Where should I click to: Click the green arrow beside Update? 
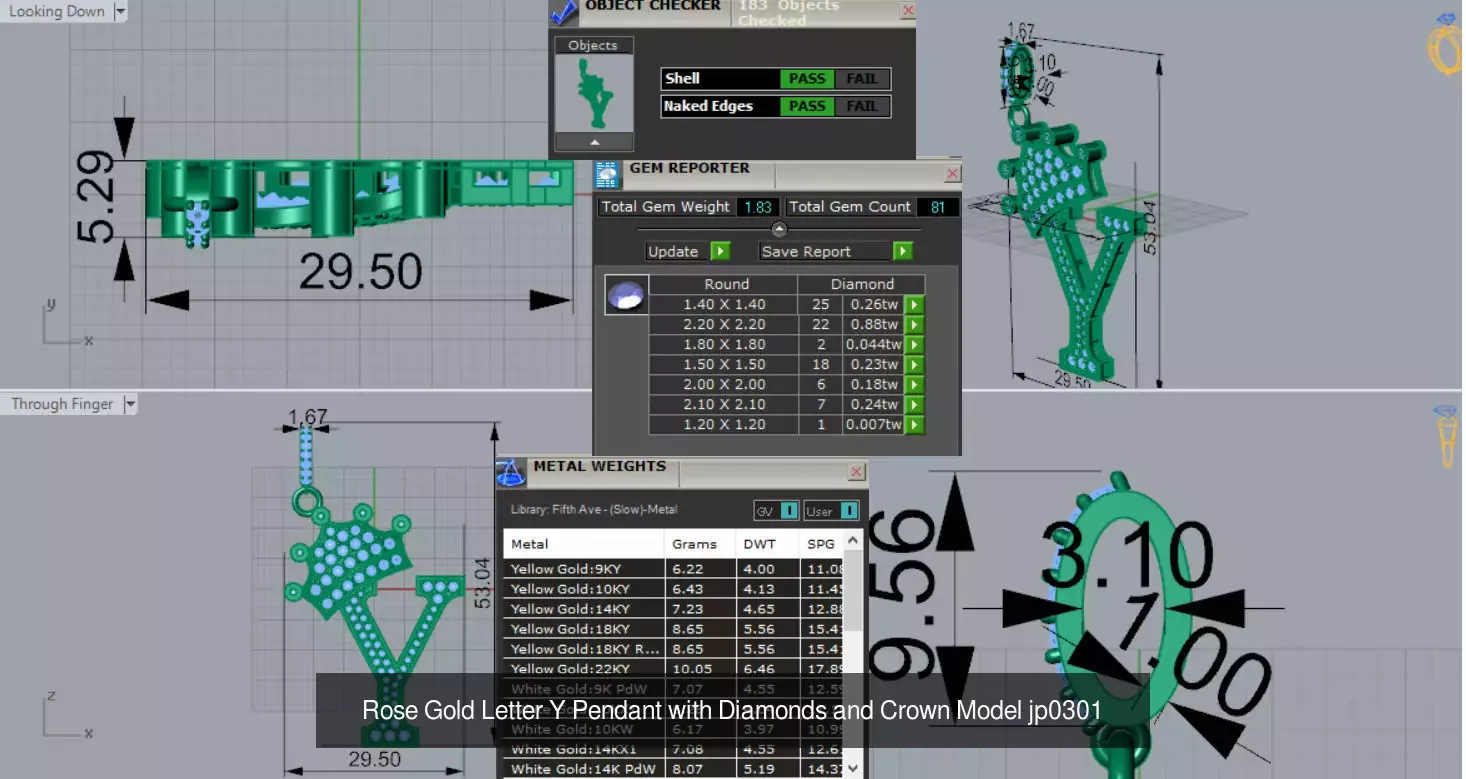click(x=720, y=251)
